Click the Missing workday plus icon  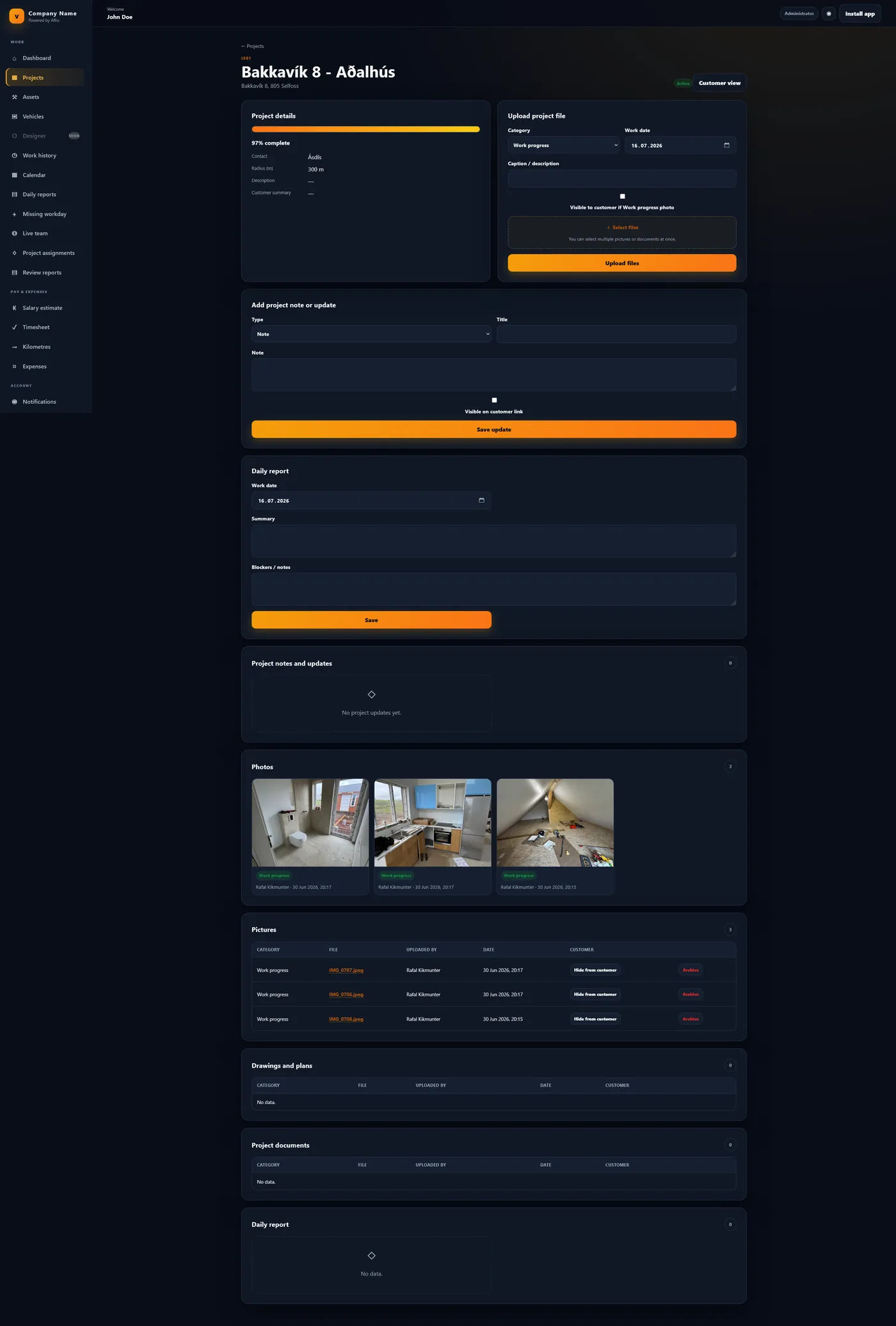(15, 214)
